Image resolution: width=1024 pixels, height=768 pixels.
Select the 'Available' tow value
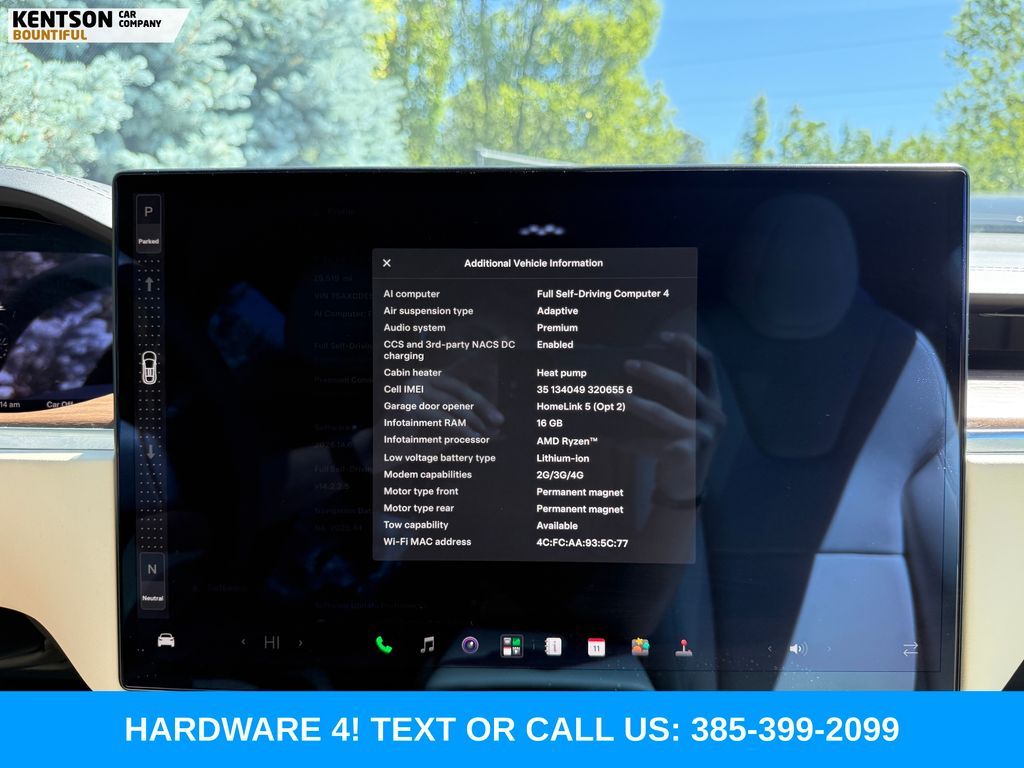(557, 526)
